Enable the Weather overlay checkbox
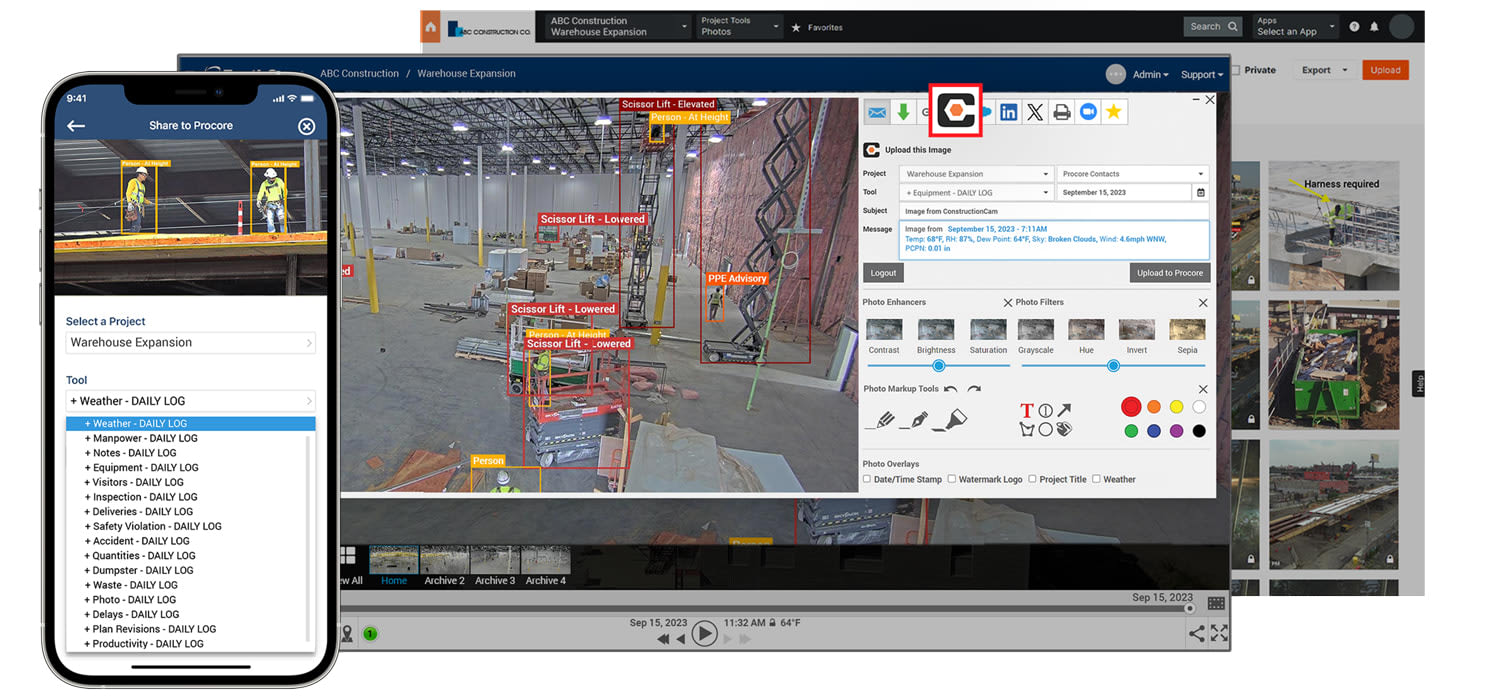The height and width of the screenshot is (700, 1500). point(1096,479)
